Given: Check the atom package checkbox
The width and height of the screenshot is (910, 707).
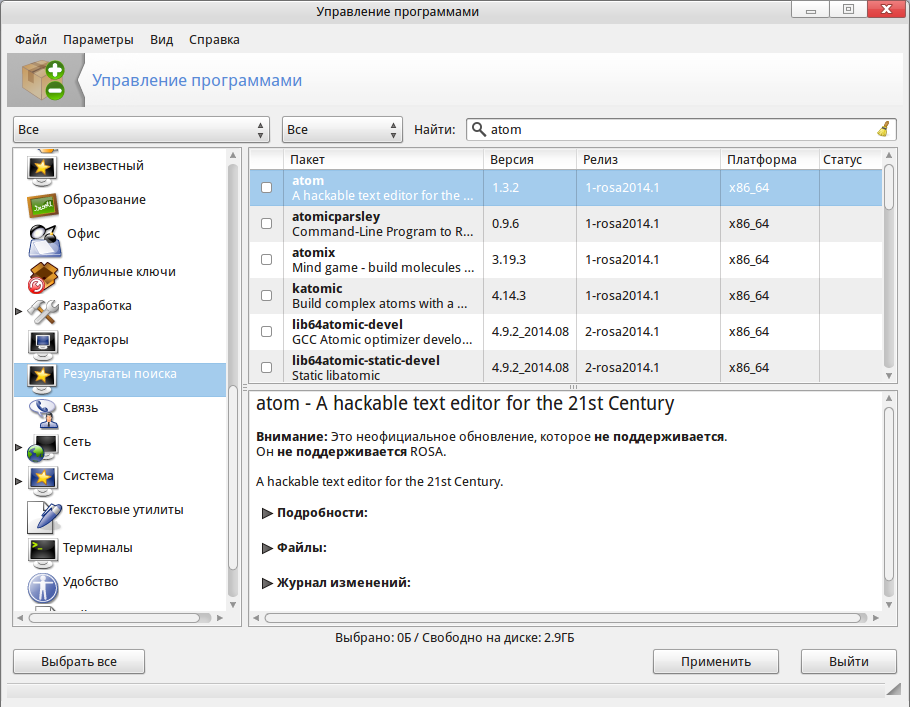Looking at the screenshot, I should coord(266,188).
